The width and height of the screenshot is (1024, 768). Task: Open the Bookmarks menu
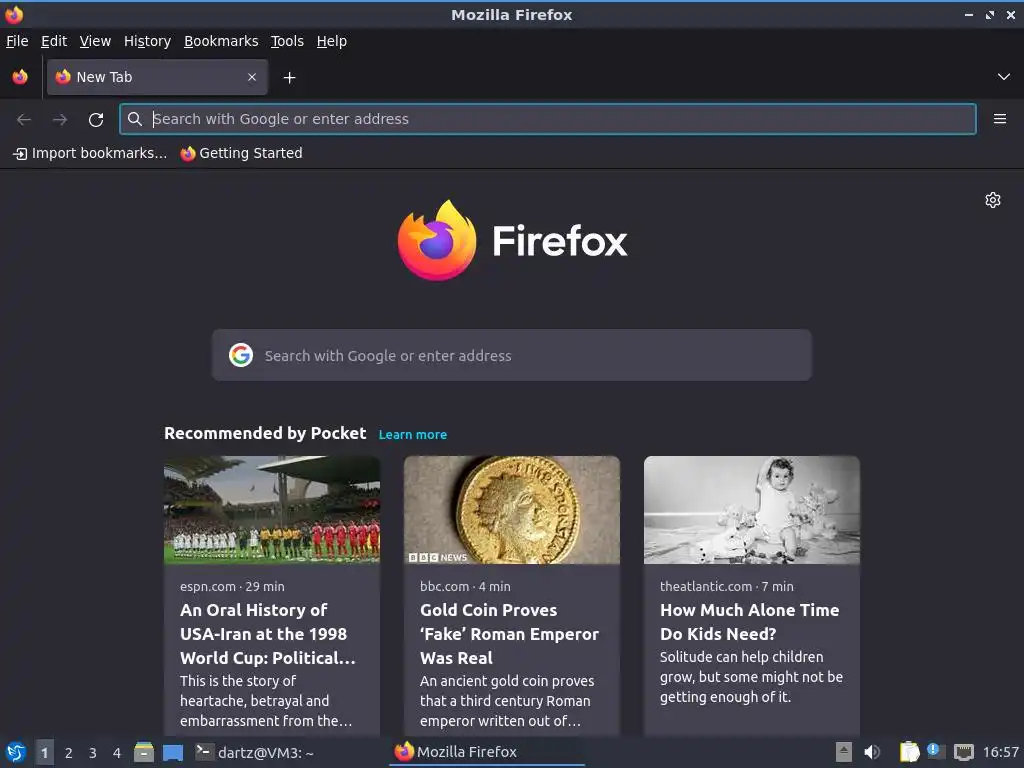(x=221, y=41)
